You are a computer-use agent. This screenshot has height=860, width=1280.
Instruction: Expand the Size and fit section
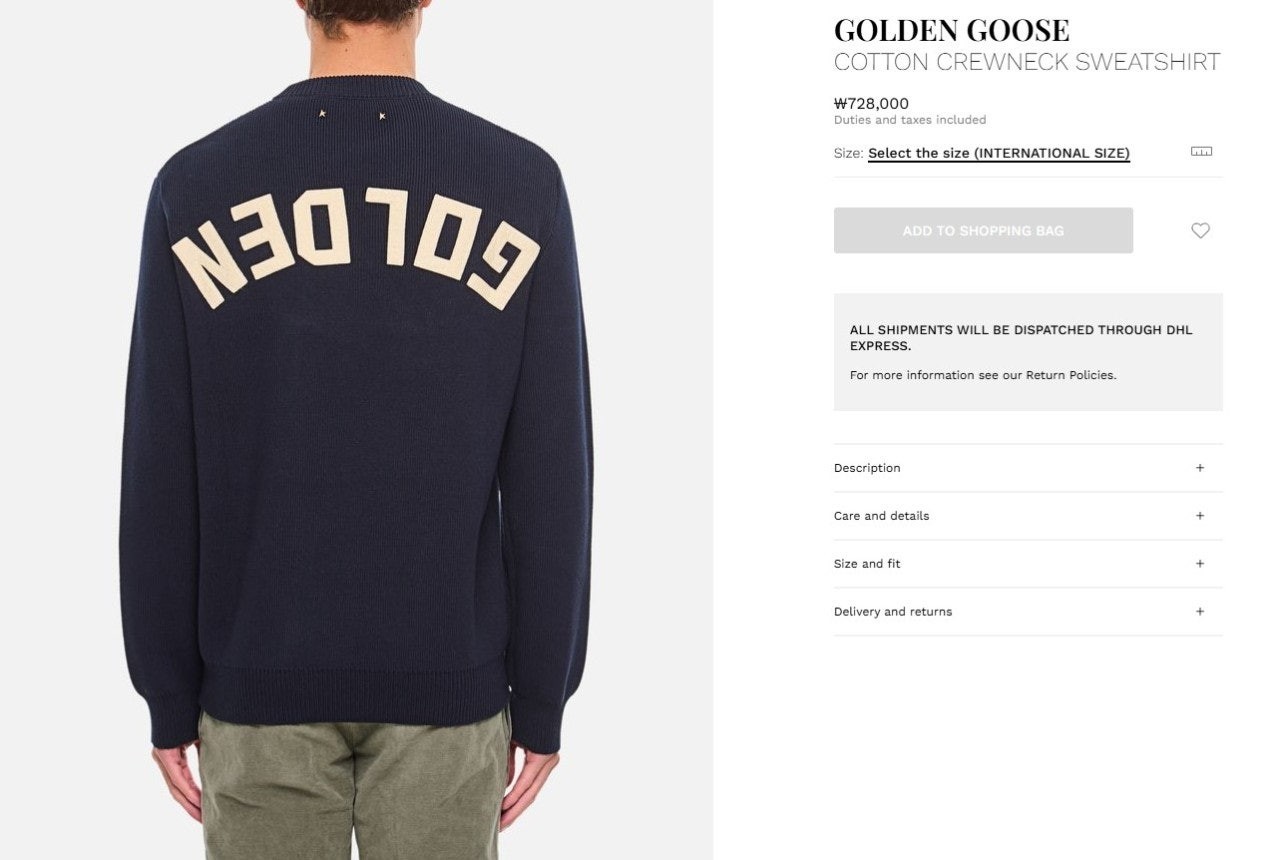click(x=1028, y=564)
